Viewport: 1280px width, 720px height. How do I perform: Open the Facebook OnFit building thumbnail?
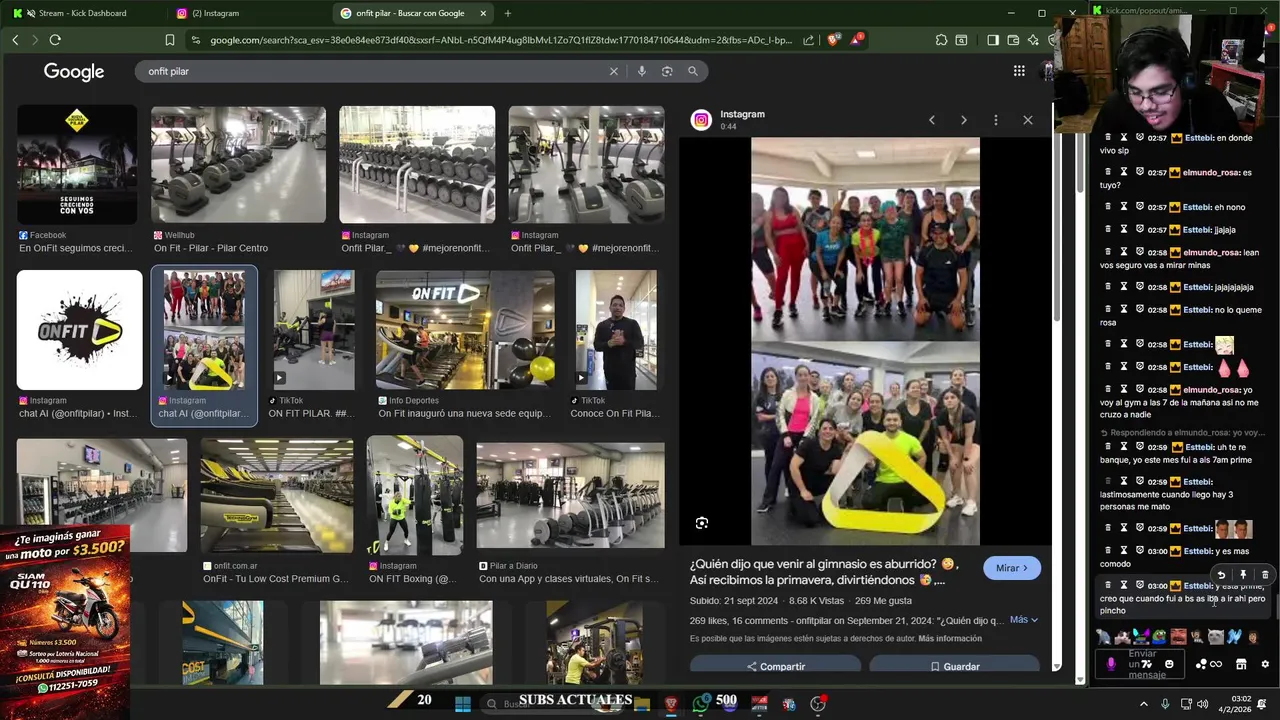pos(77,164)
